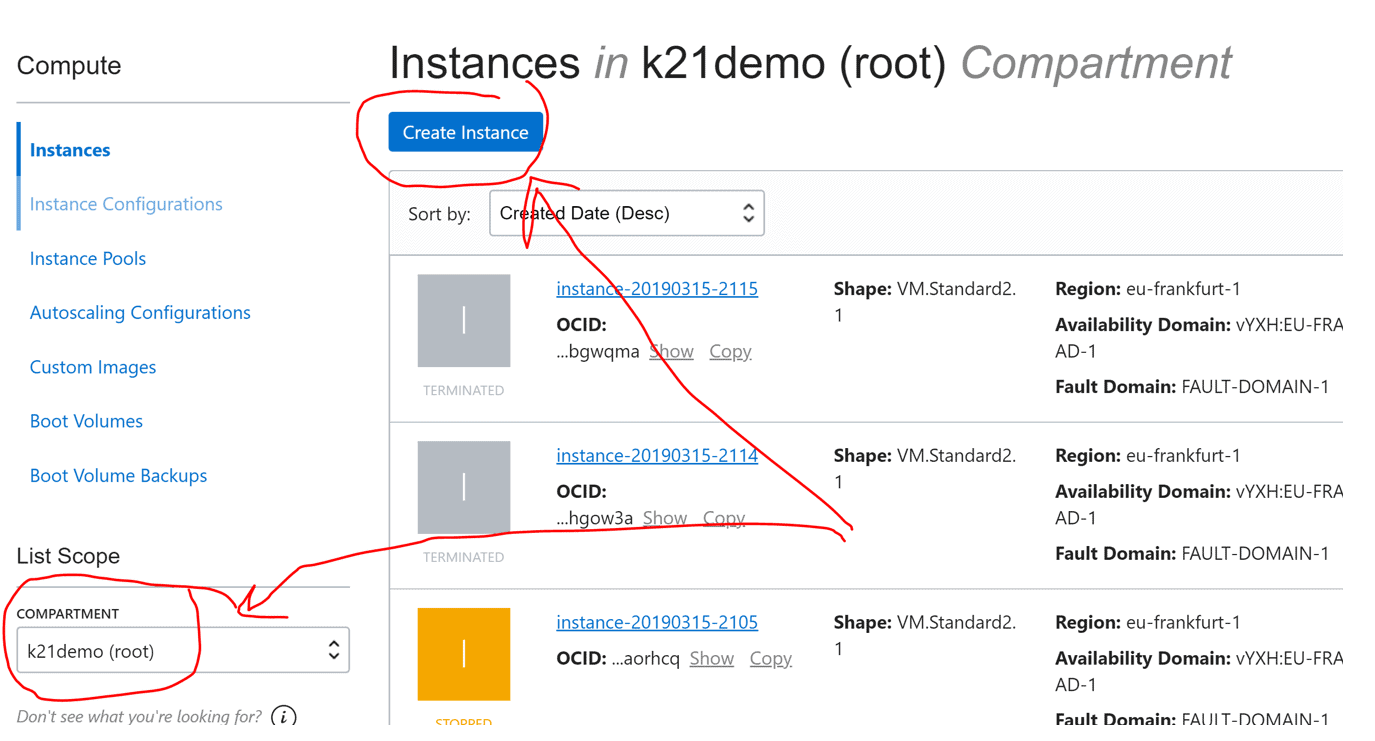Image resolution: width=1375 pixels, height=741 pixels.
Task: Show the full OCID of instance-20190315-2115
Action: (671, 350)
